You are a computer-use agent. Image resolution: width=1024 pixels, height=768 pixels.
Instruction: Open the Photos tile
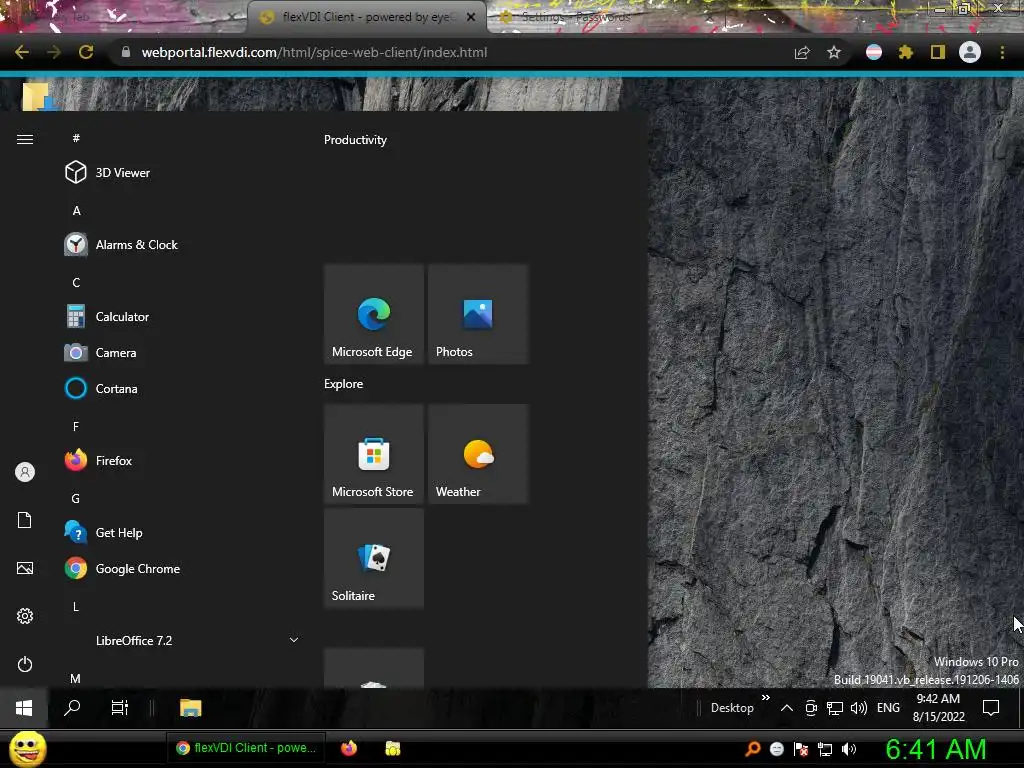pos(478,314)
